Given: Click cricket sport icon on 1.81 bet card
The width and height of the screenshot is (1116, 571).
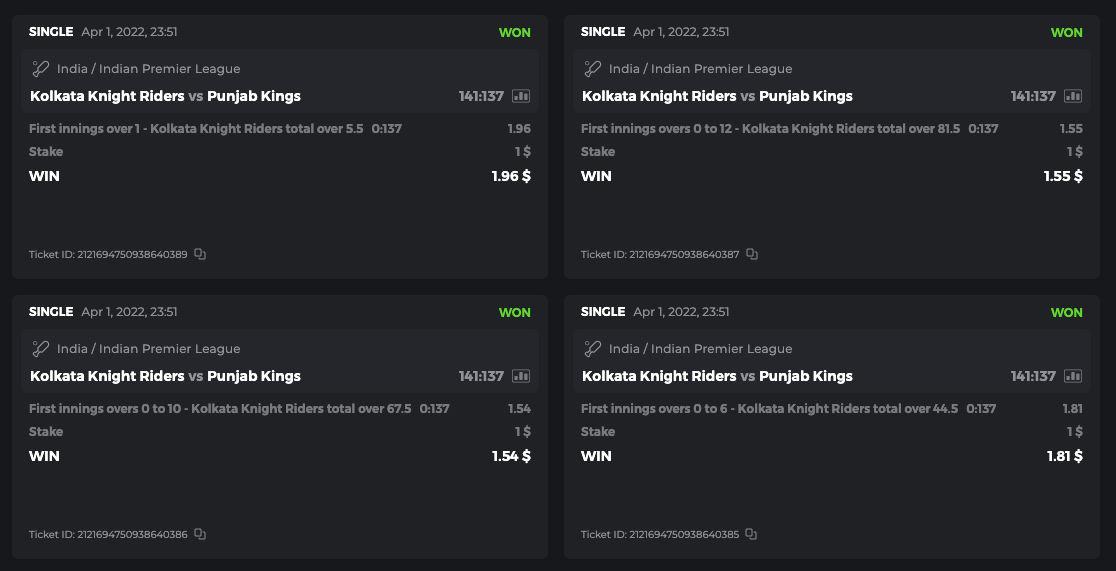Looking at the screenshot, I should coord(592,349).
